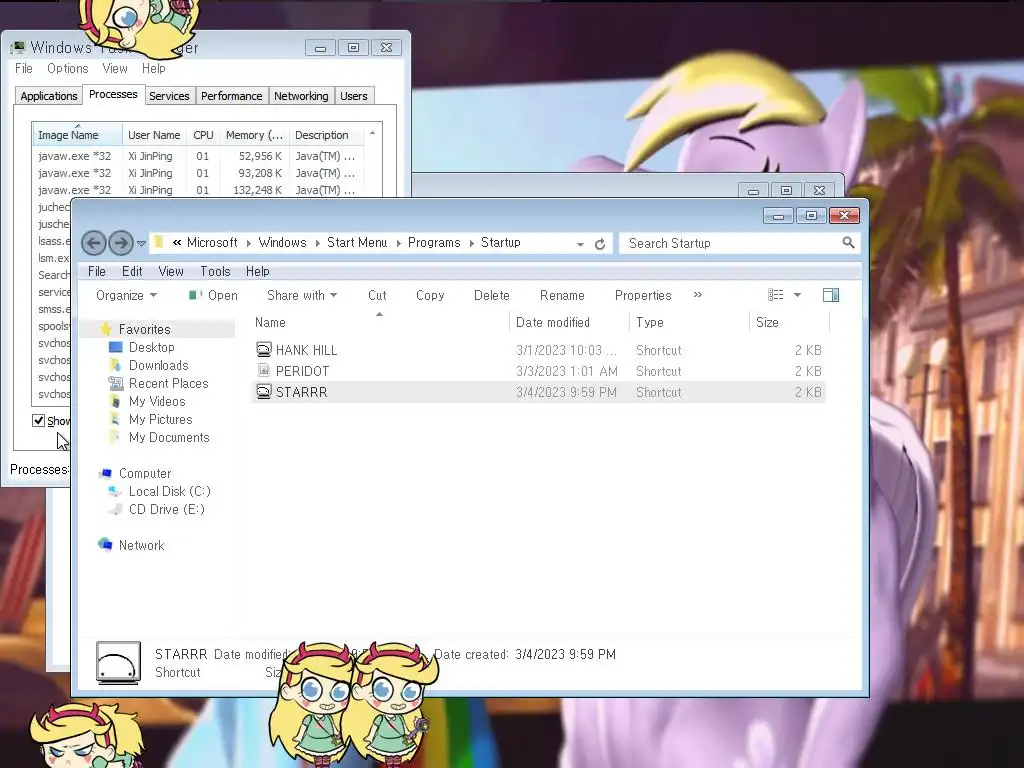Image resolution: width=1024 pixels, height=768 pixels.
Task: Sort by the Type column header
Action: click(x=690, y=322)
